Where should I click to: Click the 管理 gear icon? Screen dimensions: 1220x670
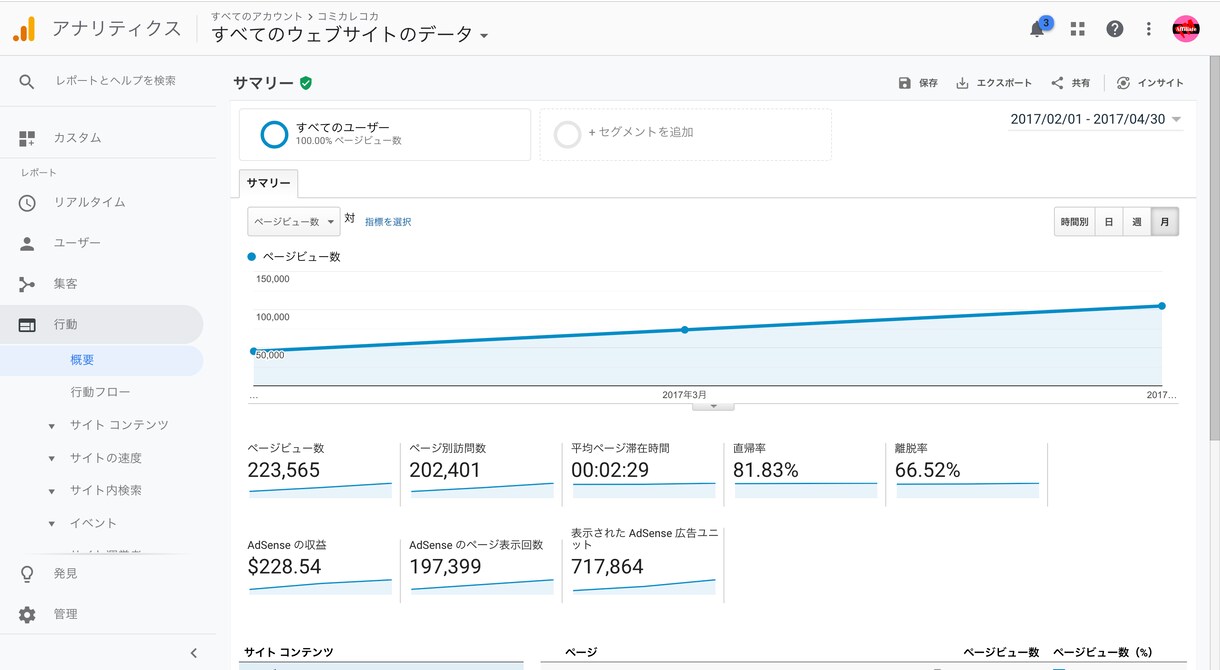coord(27,614)
